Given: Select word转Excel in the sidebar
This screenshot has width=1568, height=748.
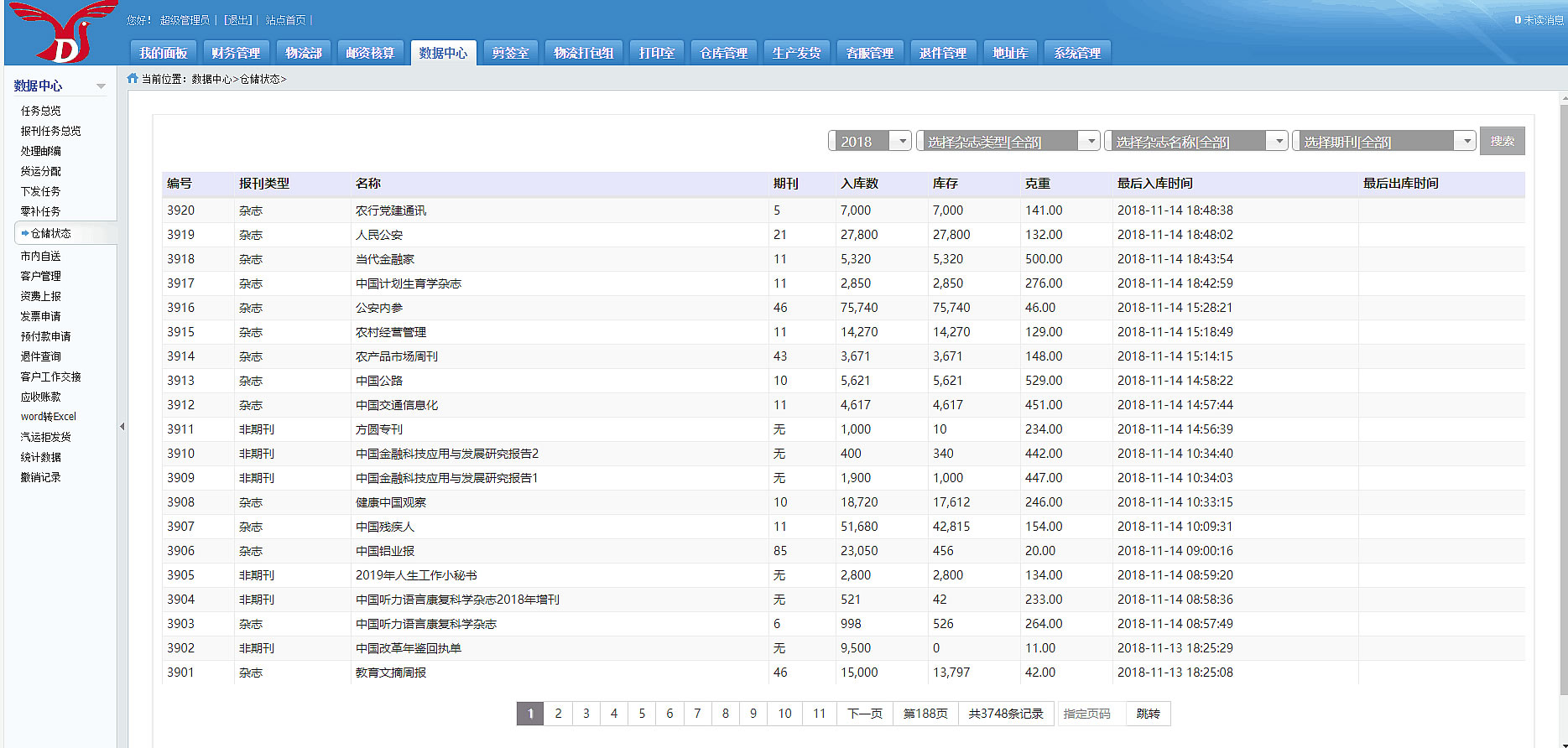Looking at the screenshot, I should coord(49,417).
